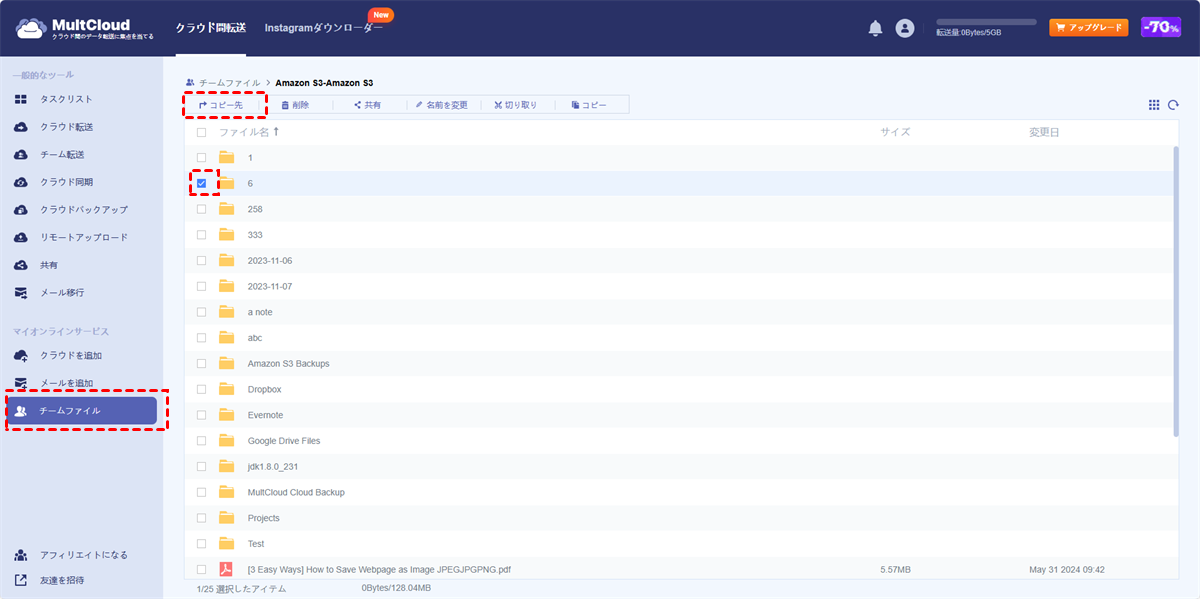Sort by the 変更日 column header
The width and height of the screenshot is (1200, 599).
coord(1044,132)
